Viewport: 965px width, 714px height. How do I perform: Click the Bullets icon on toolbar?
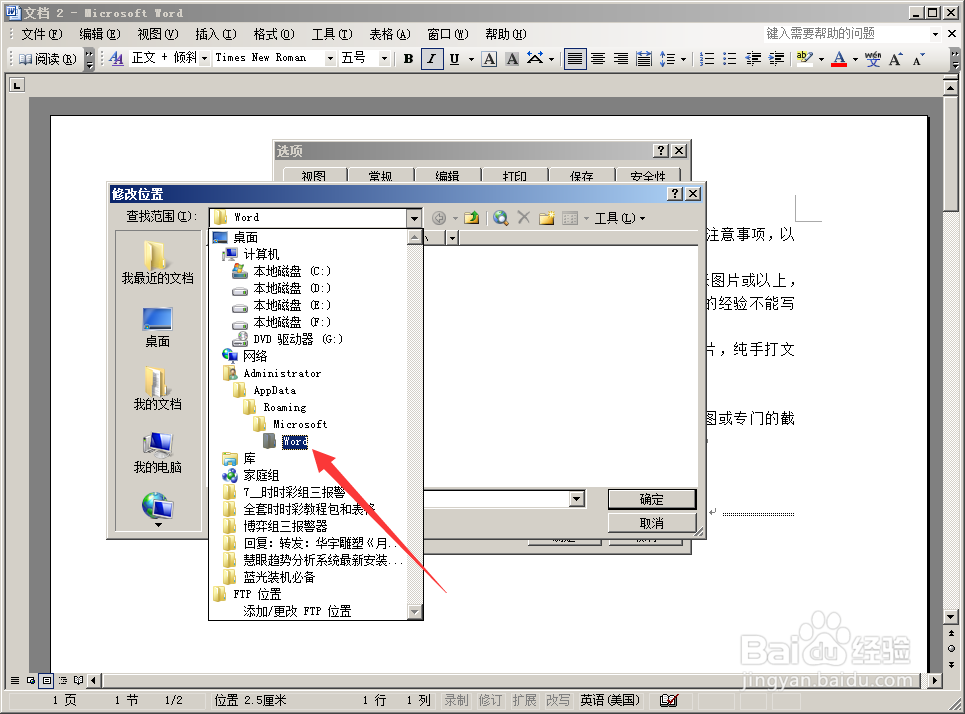[x=728, y=58]
